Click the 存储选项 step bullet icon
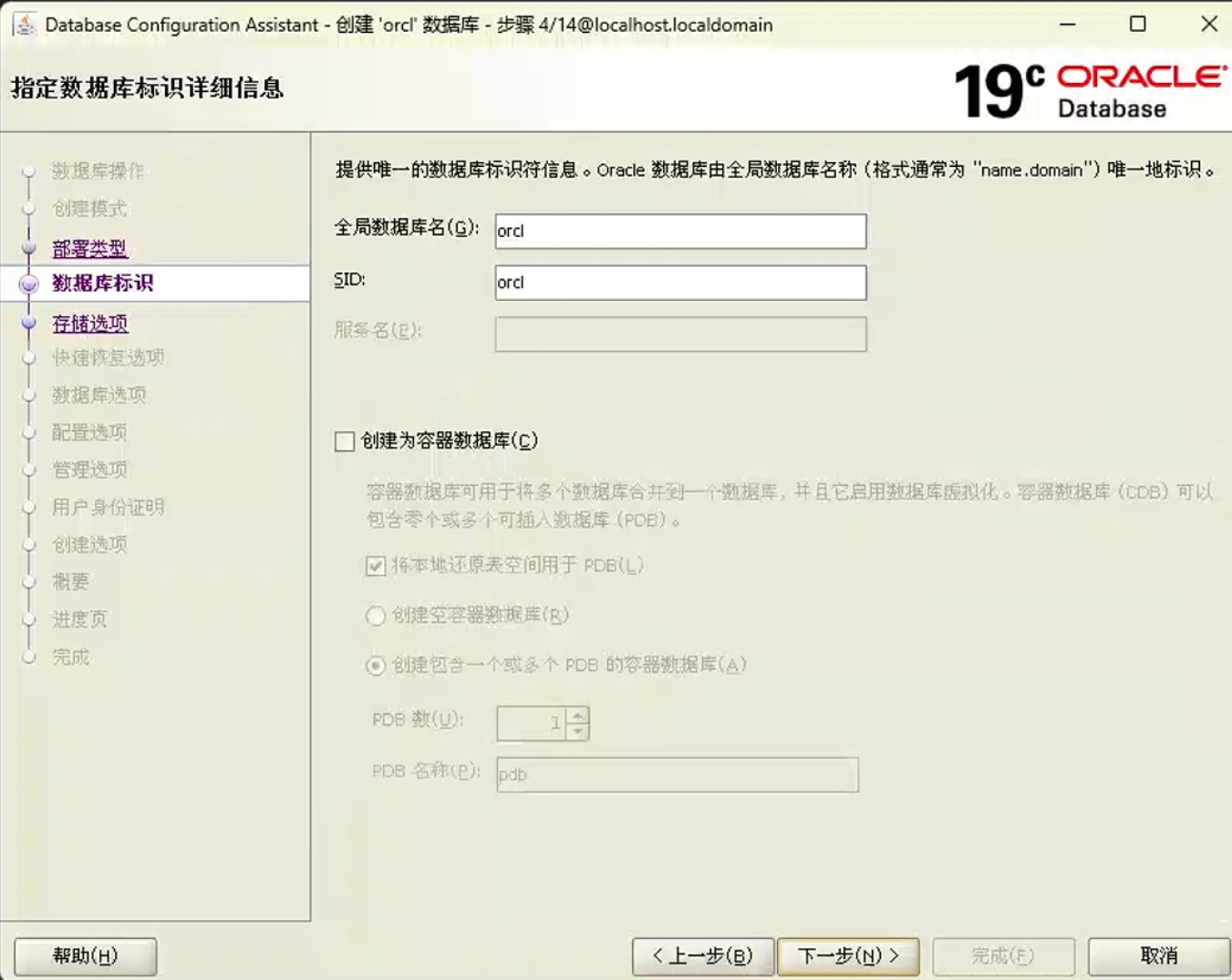Screen dimensions: 1232x980 29,323
